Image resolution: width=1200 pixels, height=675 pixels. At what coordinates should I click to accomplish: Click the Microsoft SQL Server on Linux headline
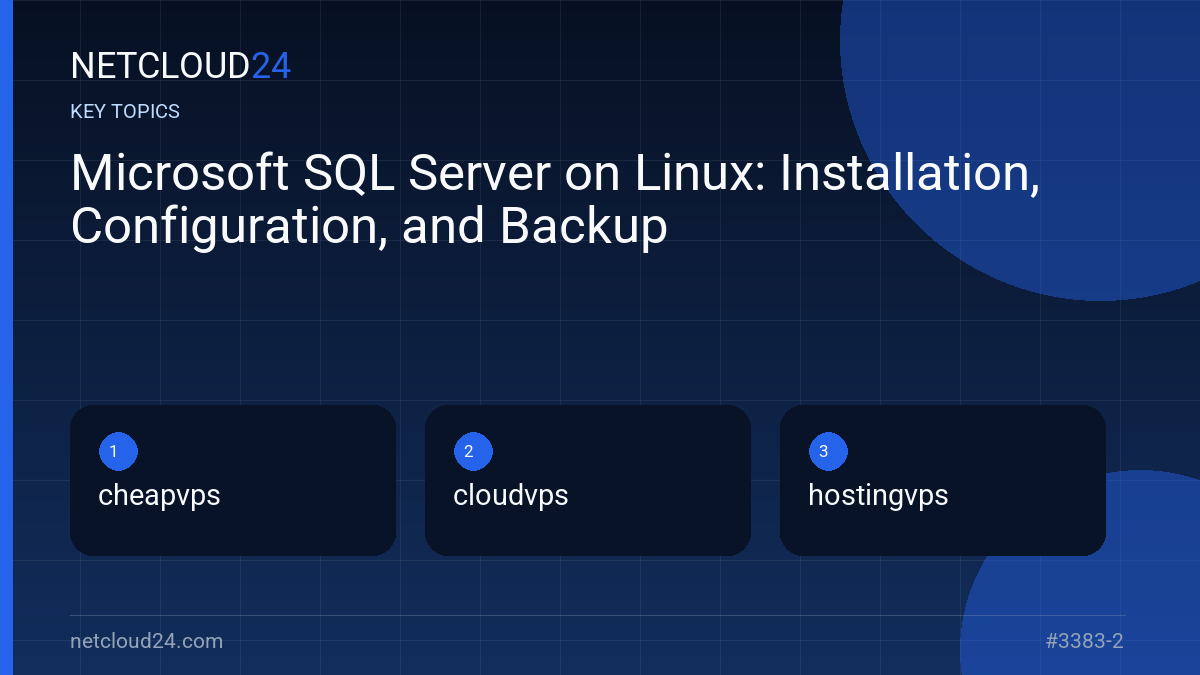555,200
